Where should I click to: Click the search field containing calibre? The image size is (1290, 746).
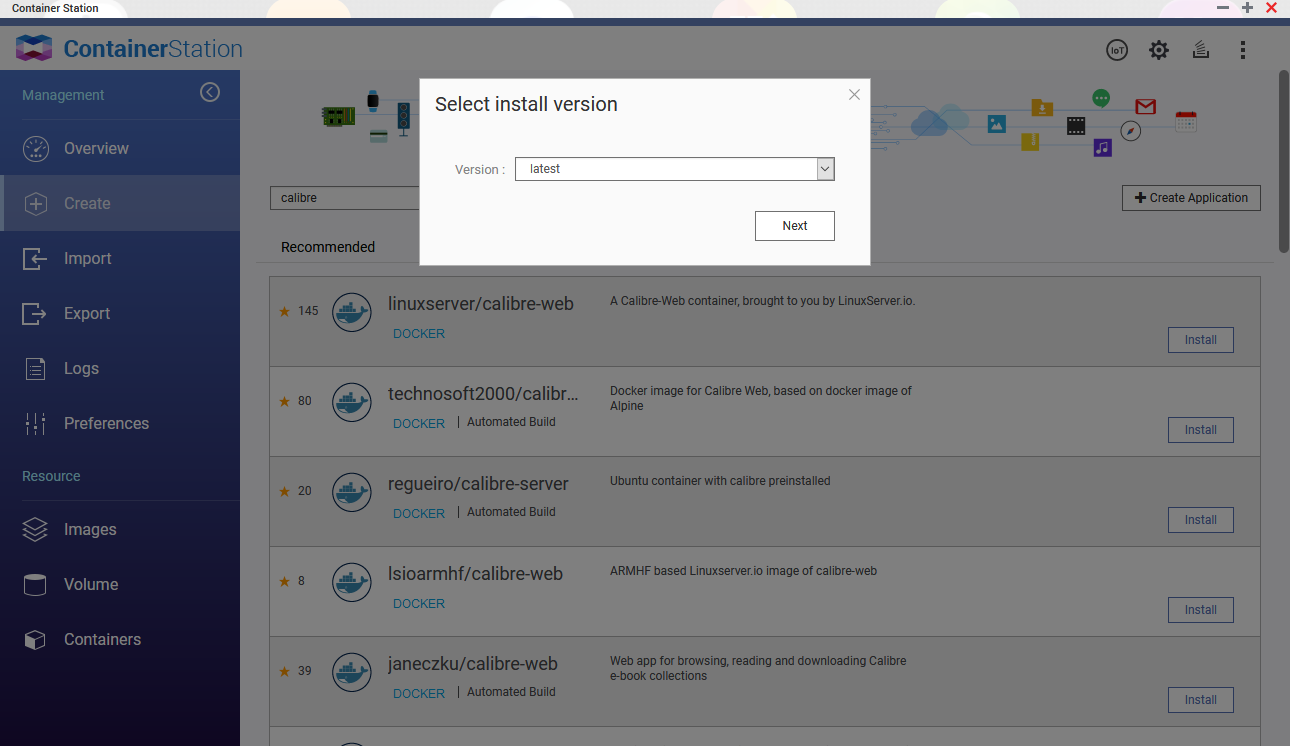[345, 198]
